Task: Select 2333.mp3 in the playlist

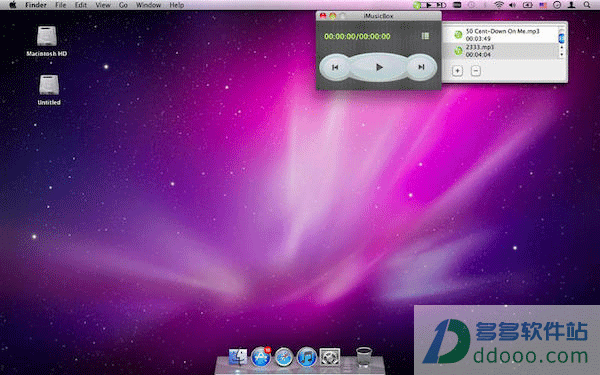Action: (501, 51)
